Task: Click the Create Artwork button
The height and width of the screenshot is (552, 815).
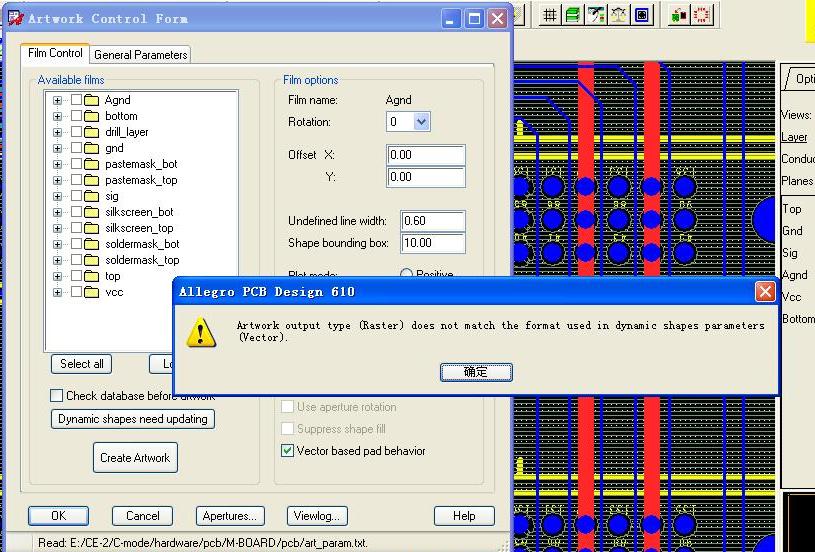Action: coord(135,458)
